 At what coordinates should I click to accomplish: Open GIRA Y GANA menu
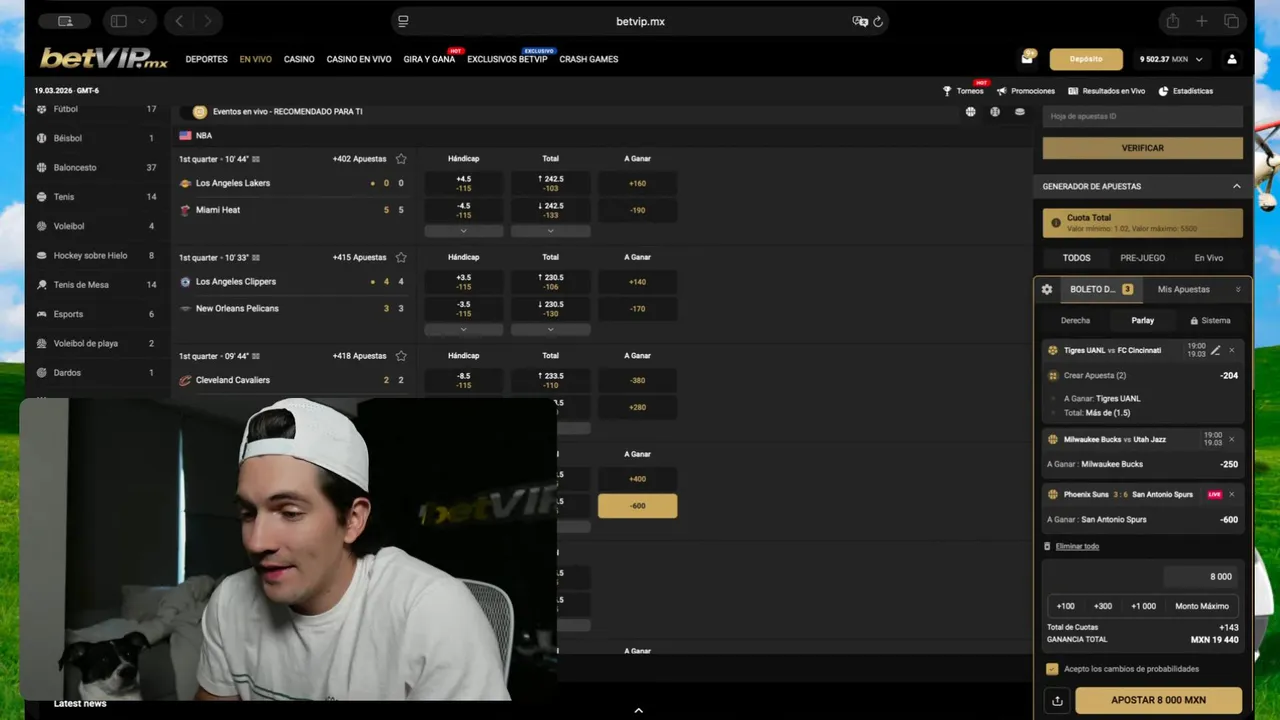coord(429,59)
